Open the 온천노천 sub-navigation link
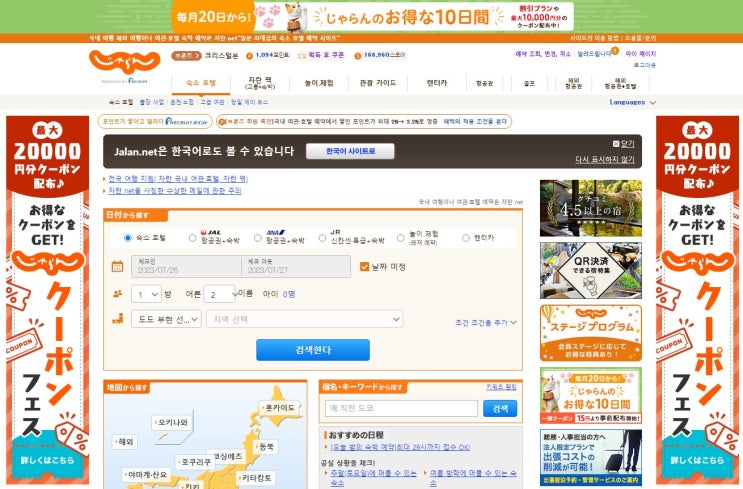Screen dimensions: 743x489 pos(182,102)
